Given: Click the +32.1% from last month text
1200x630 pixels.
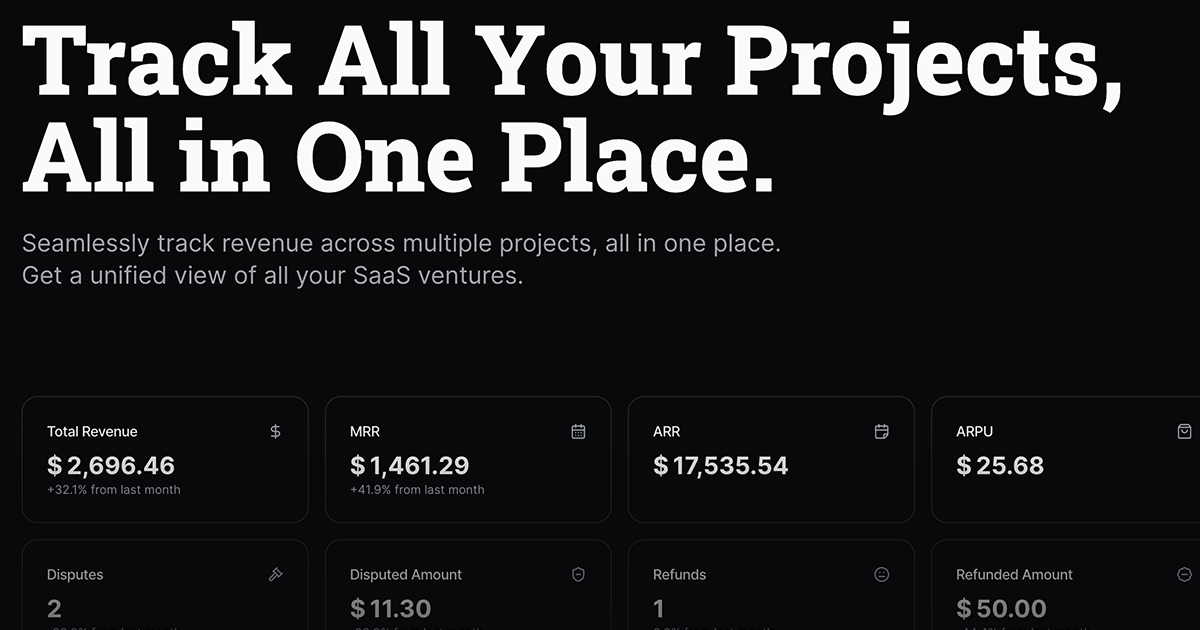Looking at the screenshot, I should click(x=114, y=490).
